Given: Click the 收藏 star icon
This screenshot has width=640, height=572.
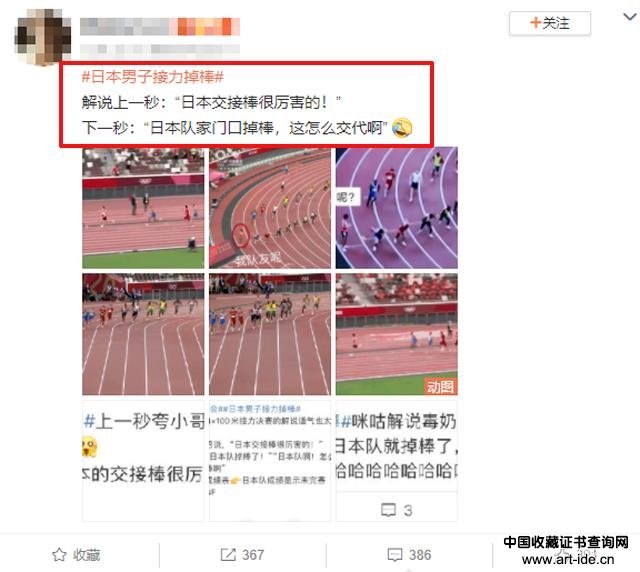Looking at the screenshot, I should (x=59, y=554).
